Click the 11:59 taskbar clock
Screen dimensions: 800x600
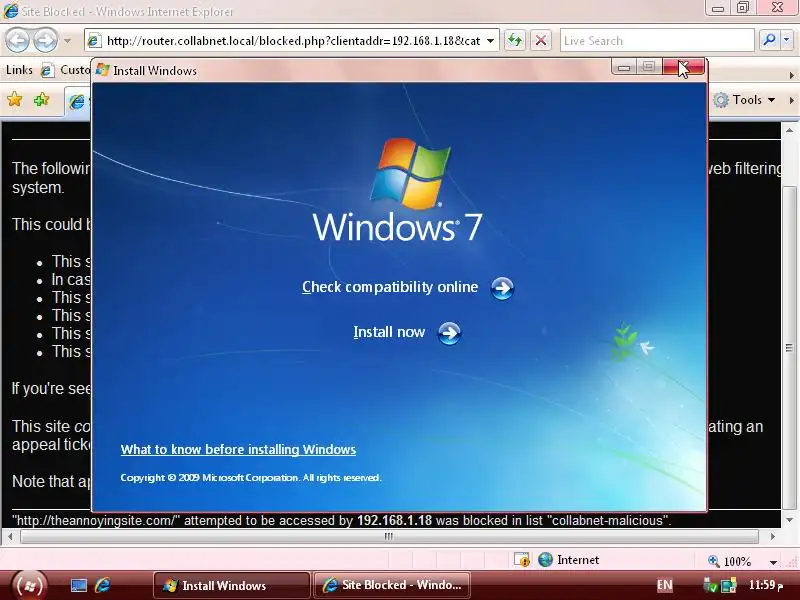tap(765, 585)
